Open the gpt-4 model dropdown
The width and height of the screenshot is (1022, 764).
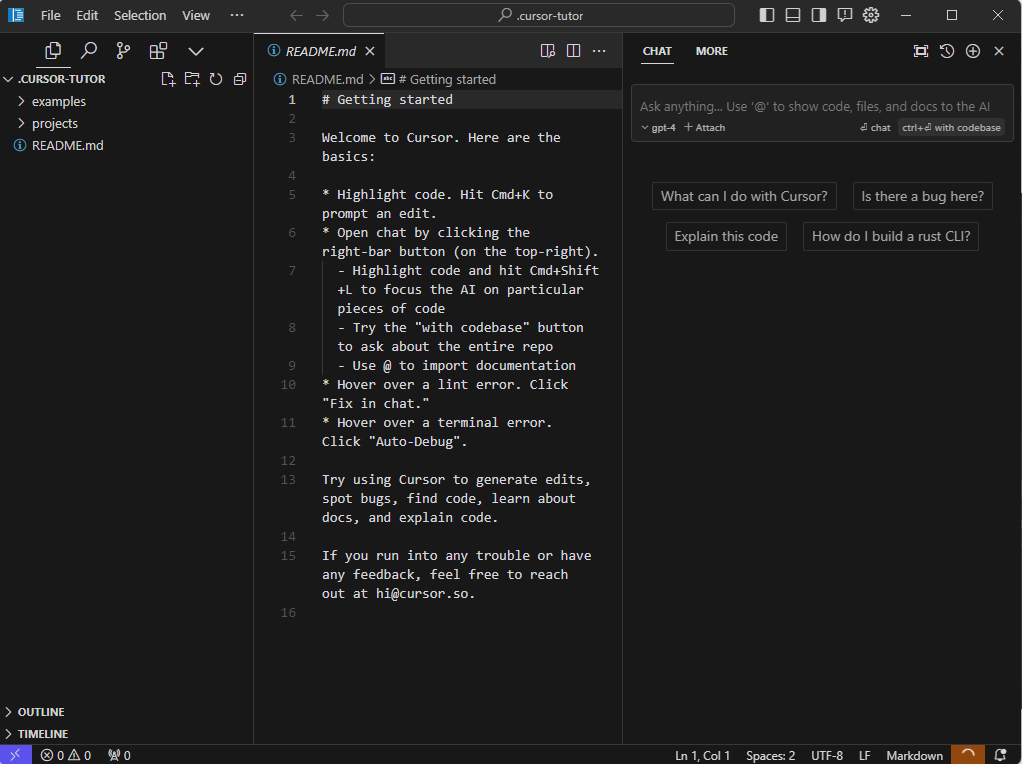[x=658, y=128]
